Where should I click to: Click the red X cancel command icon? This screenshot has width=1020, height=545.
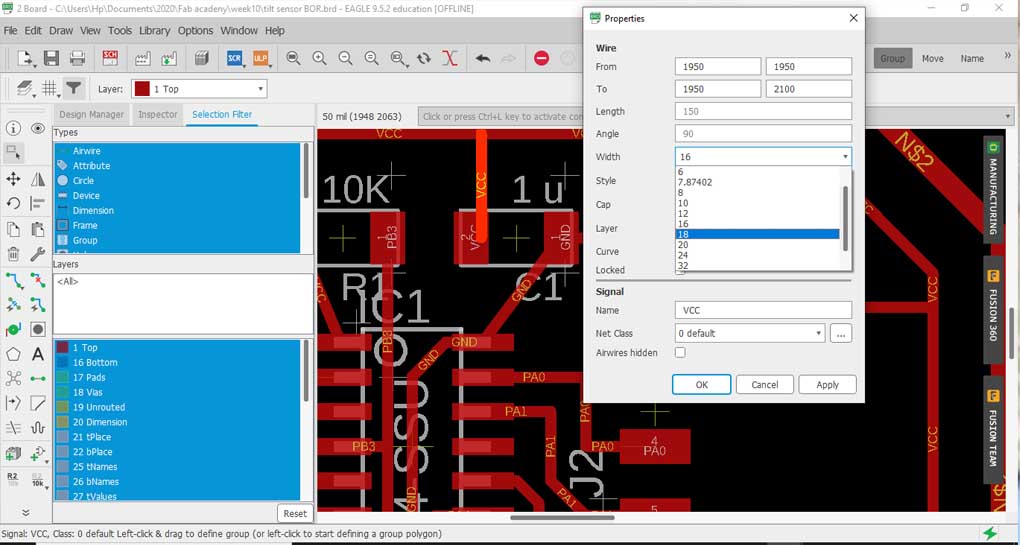coord(450,58)
